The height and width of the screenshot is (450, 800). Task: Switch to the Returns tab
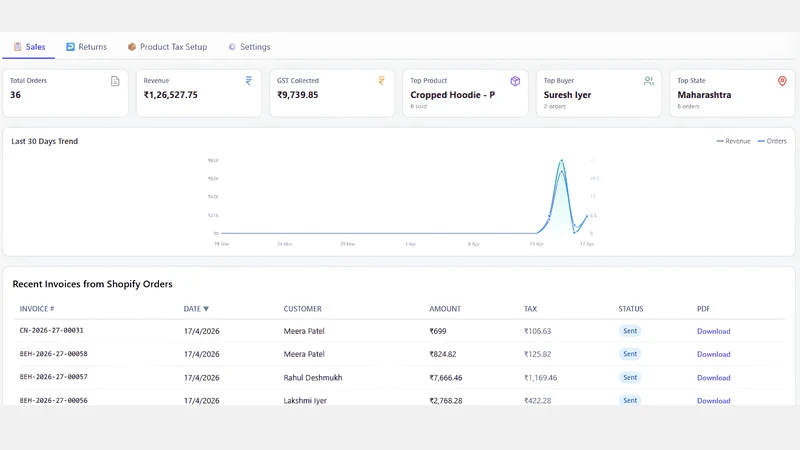coord(86,47)
